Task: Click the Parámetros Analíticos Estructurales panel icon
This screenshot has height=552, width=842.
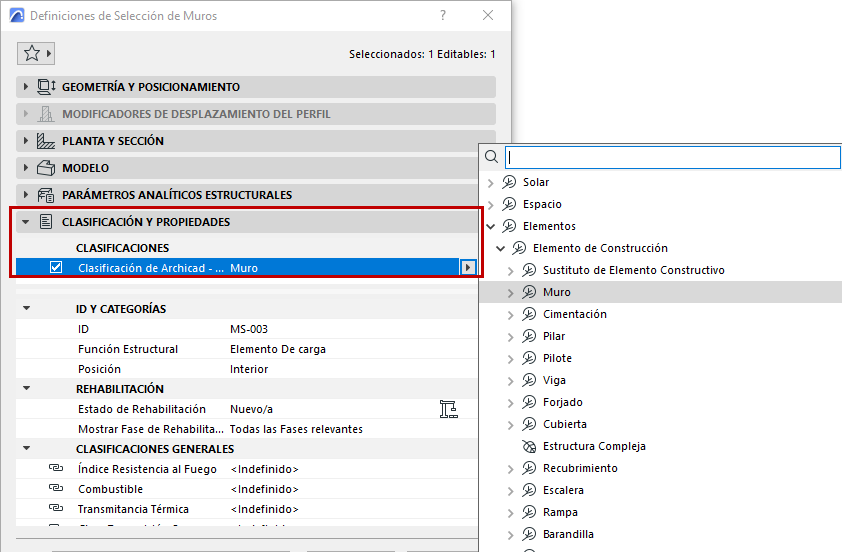Action: tap(46, 195)
